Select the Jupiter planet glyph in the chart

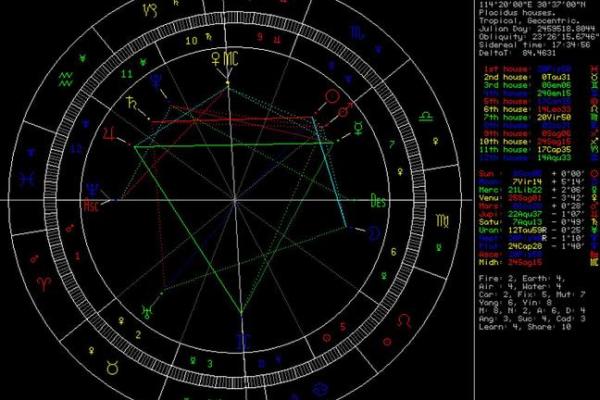click(x=109, y=134)
